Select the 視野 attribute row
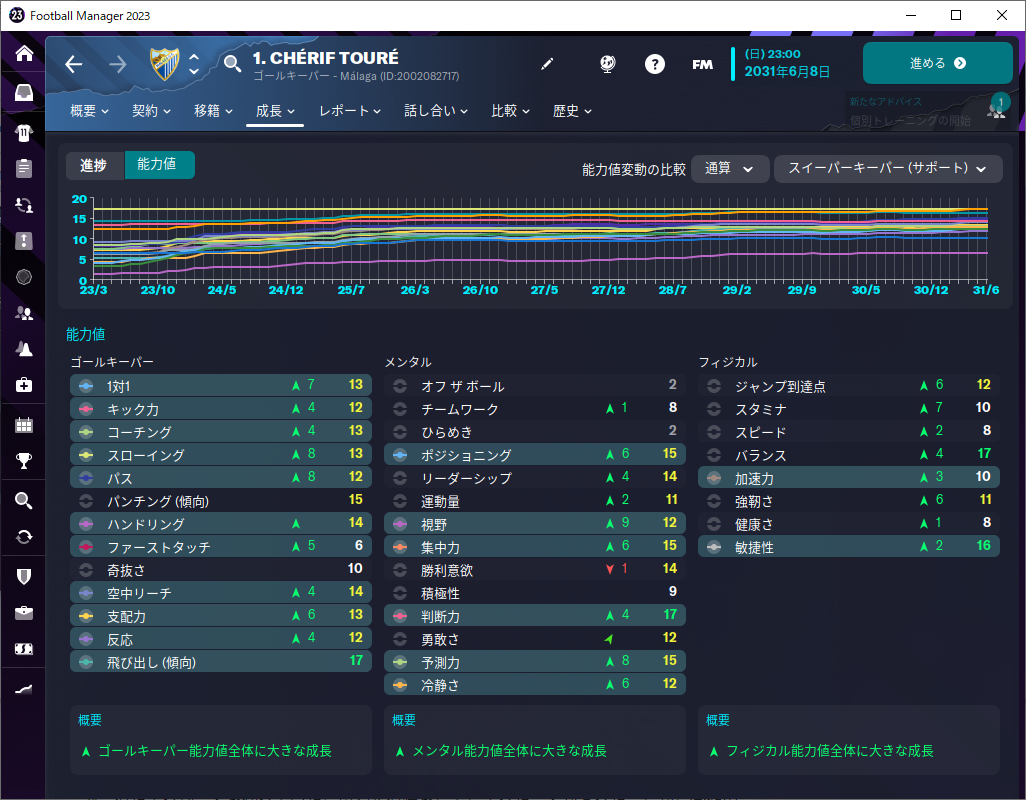 click(x=535, y=523)
